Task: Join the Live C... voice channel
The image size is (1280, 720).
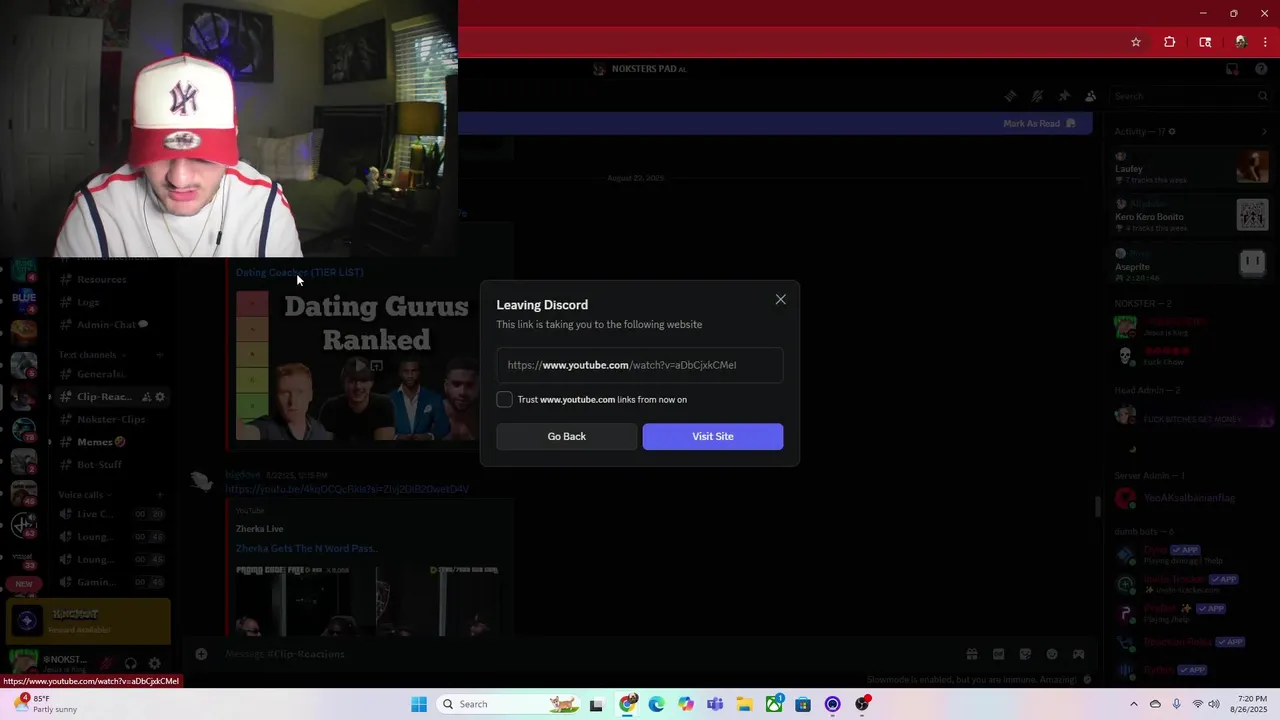Action: click(x=95, y=514)
